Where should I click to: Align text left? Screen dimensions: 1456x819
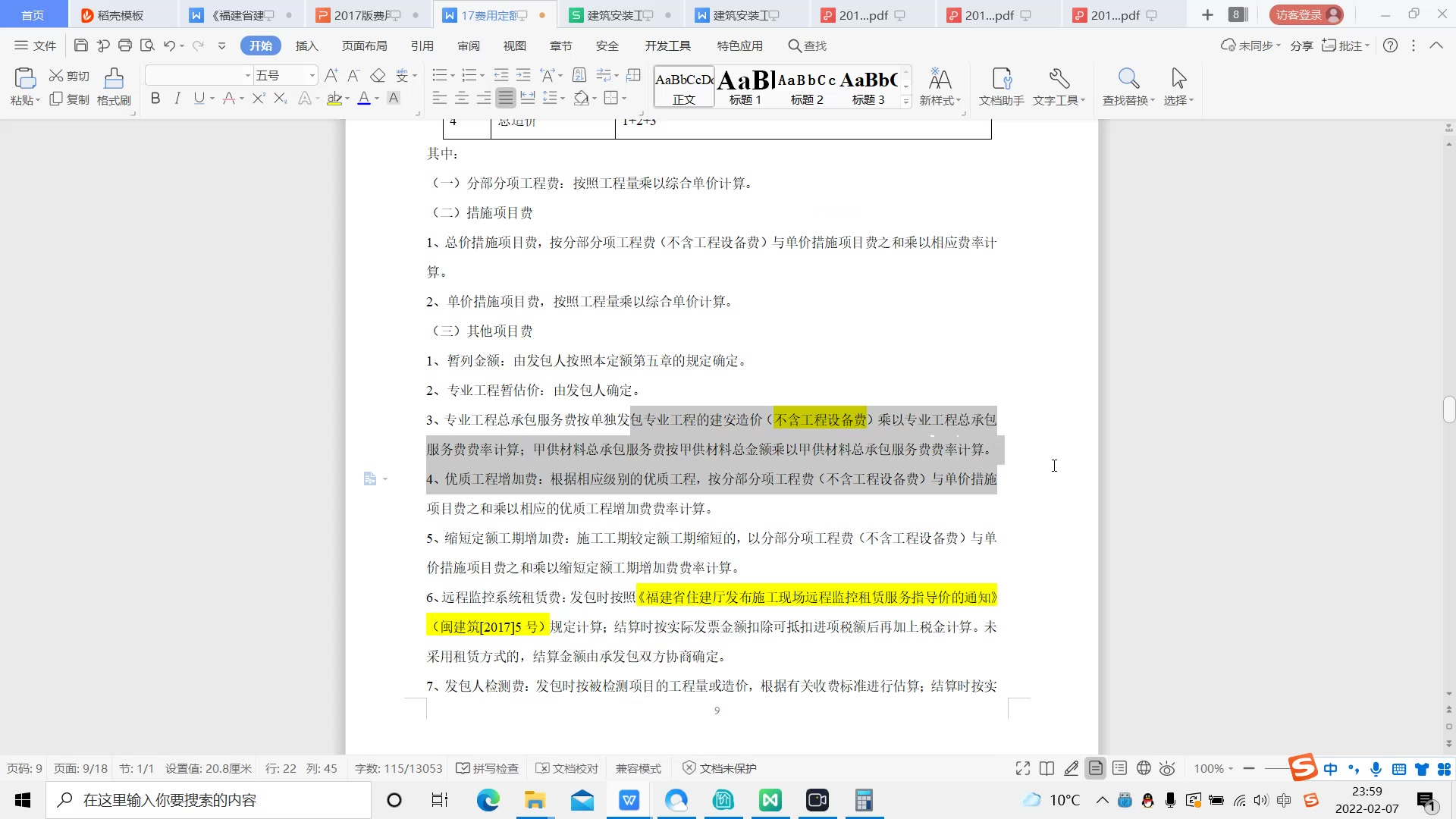pyautogui.click(x=439, y=98)
